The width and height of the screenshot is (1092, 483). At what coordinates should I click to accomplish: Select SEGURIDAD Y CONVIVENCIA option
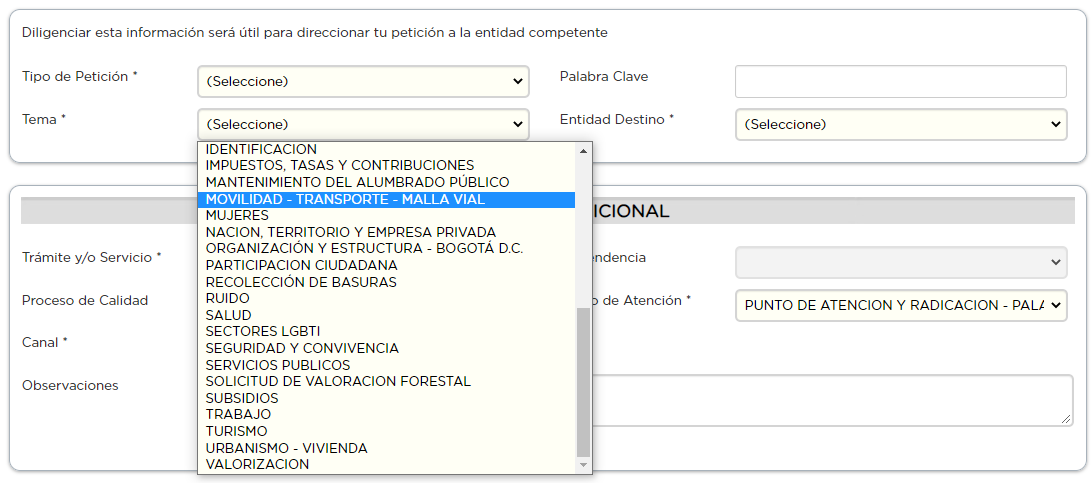pyautogui.click(x=302, y=348)
